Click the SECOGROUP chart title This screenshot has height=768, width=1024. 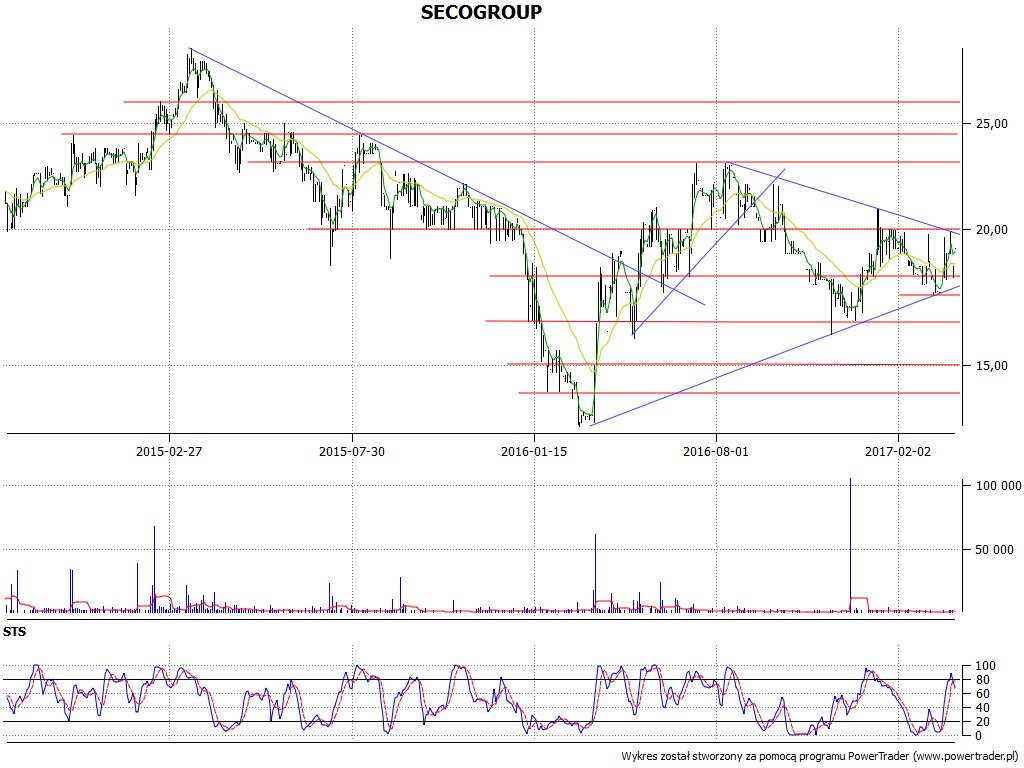481,12
